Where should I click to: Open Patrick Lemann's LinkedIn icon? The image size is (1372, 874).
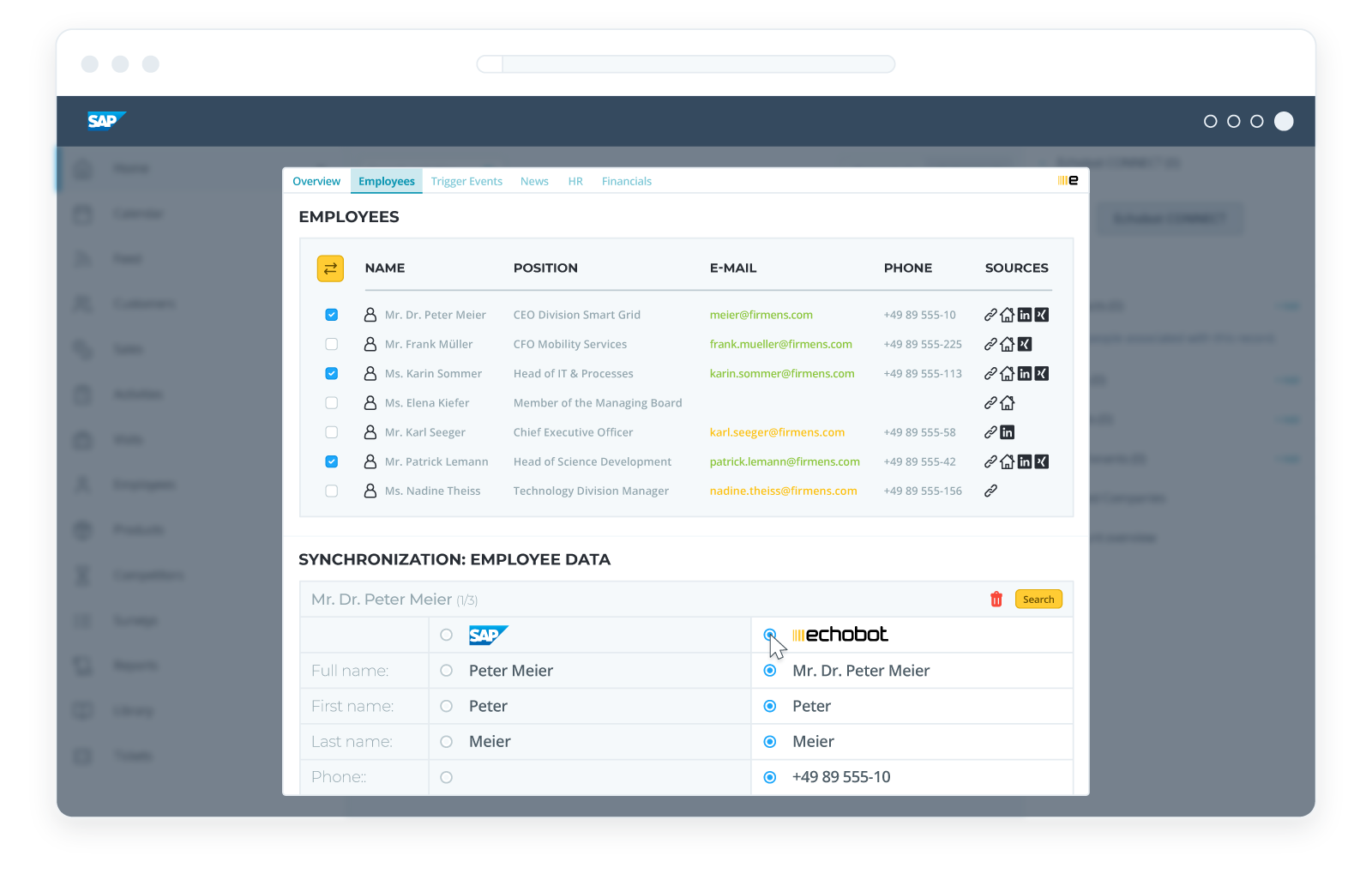(x=1025, y=461)
